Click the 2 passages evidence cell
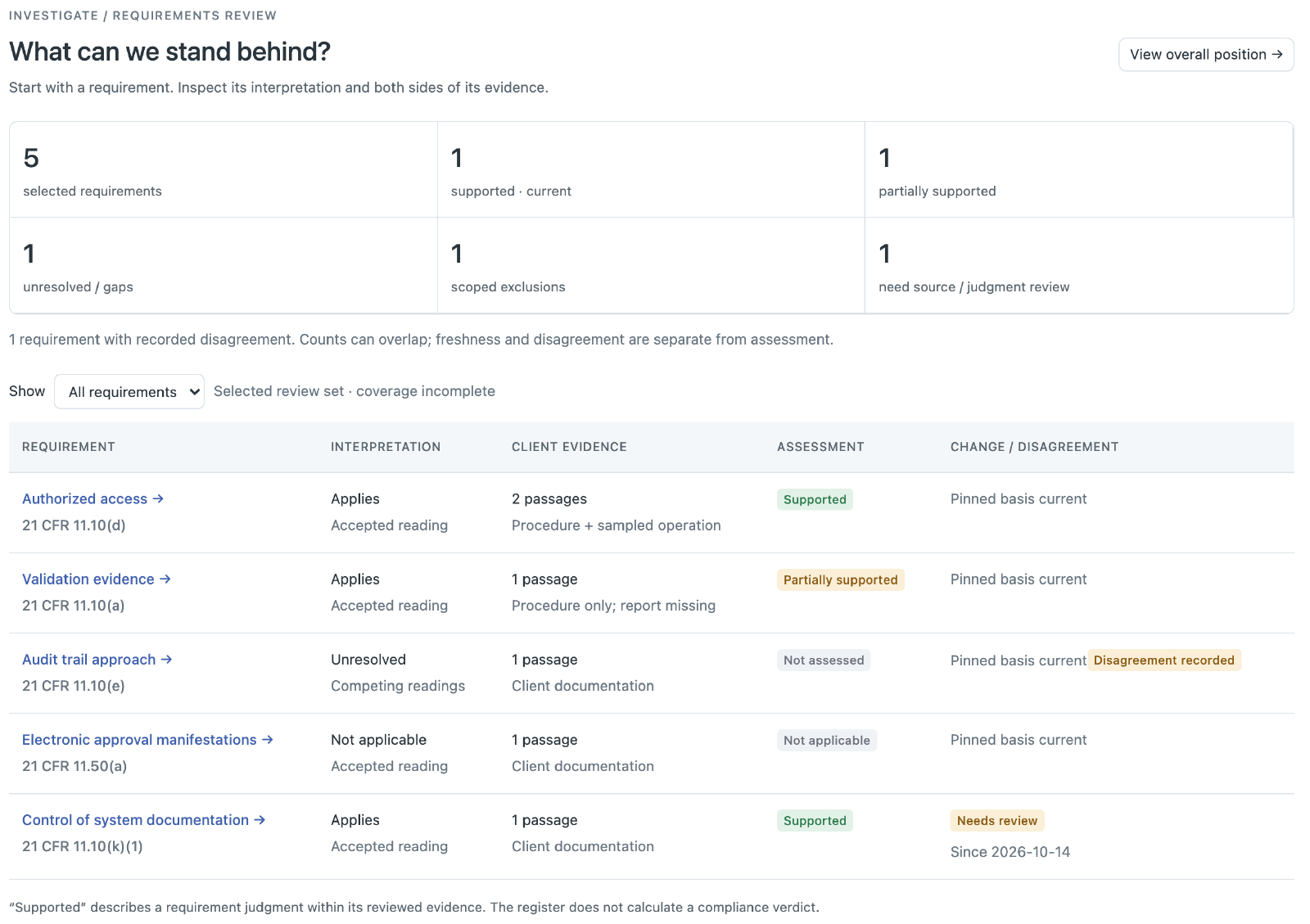The height and width of the screenshot is (924, 1310). point(549,498)
